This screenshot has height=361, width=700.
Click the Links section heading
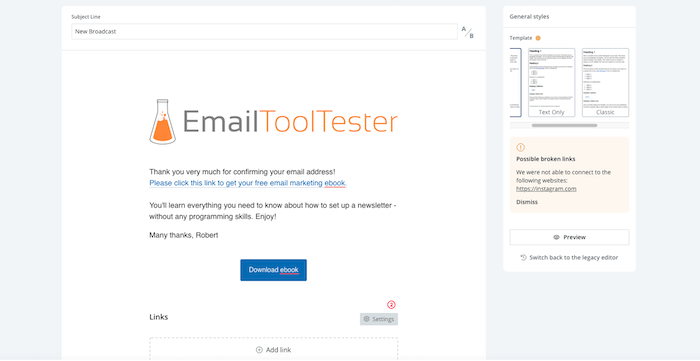click(158, 317)
